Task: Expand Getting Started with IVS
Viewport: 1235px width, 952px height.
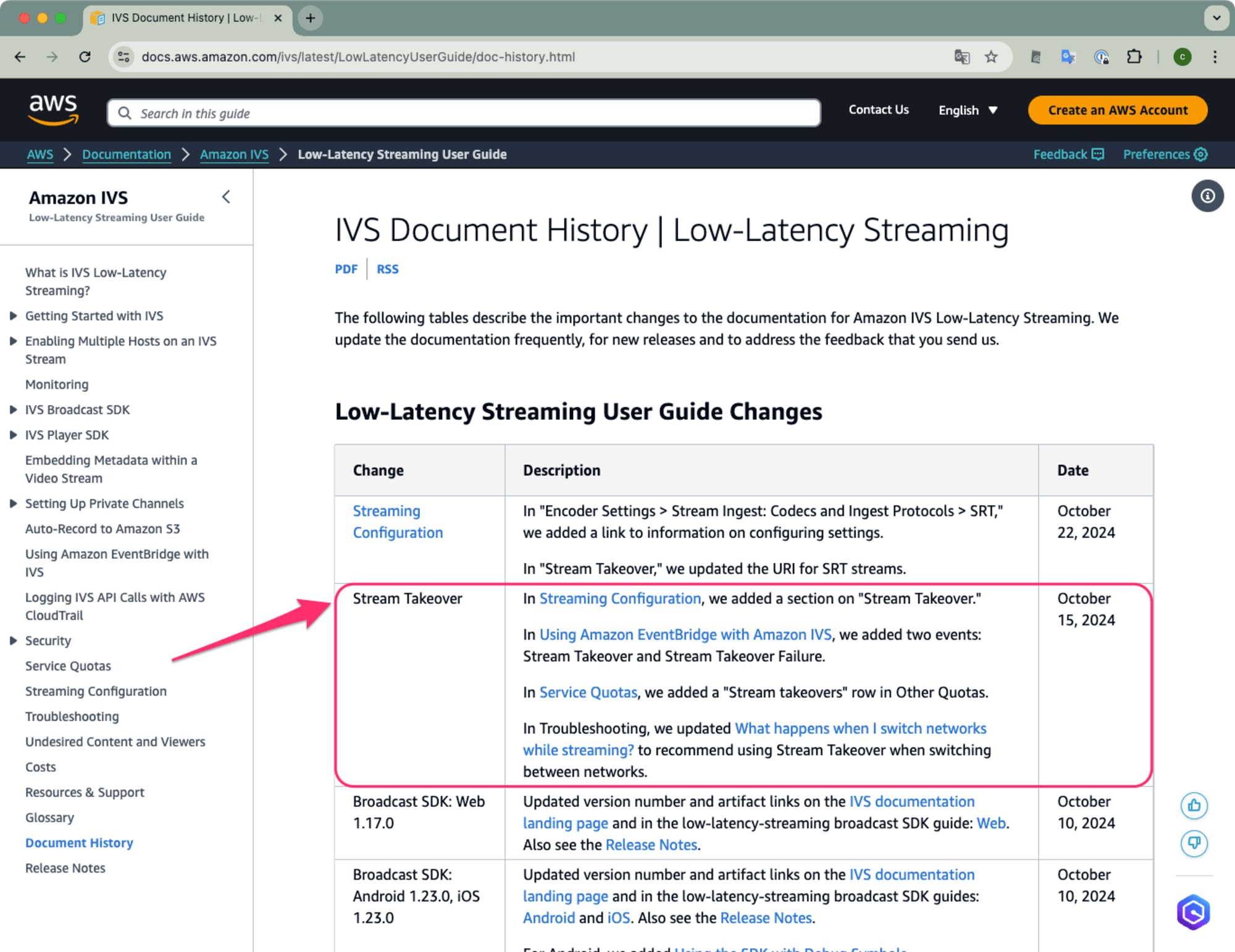Action: point(13,316)
